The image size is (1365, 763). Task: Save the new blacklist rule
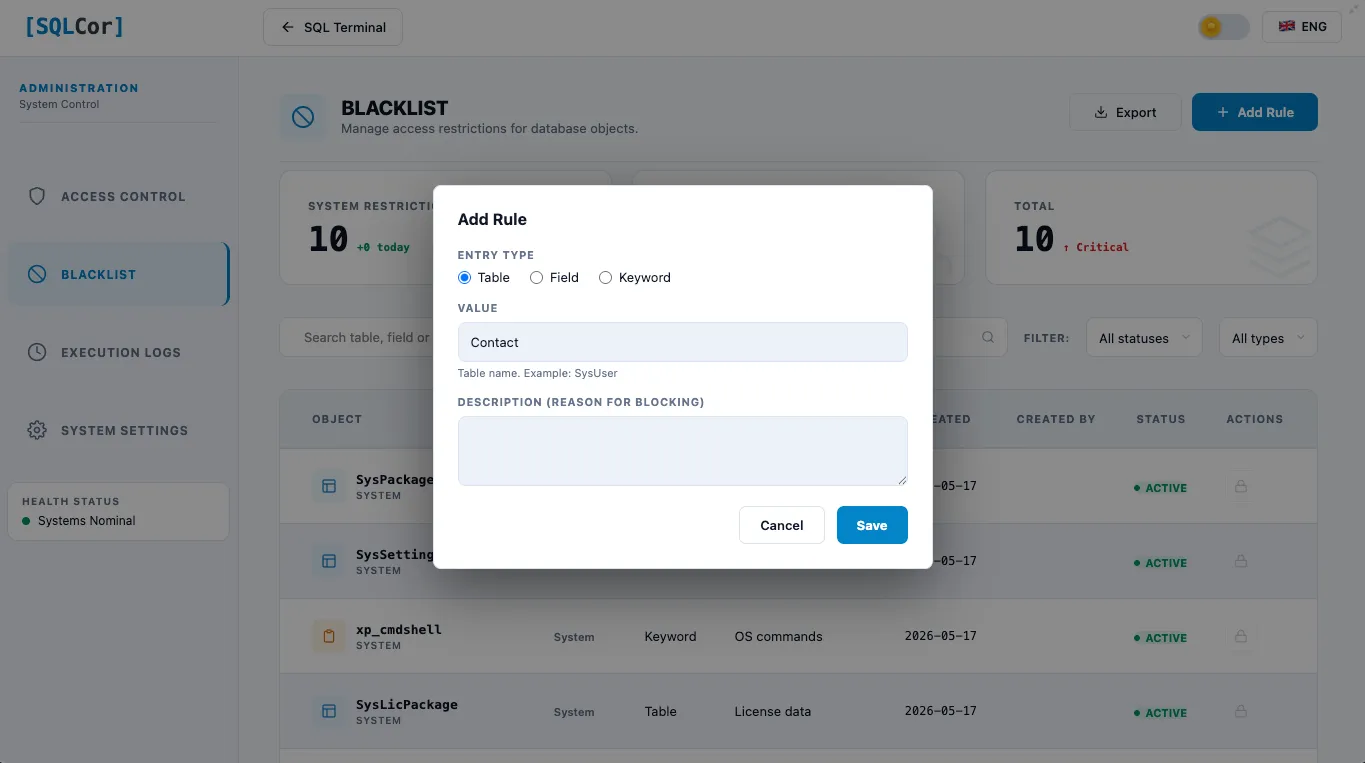tap(872, 525)
